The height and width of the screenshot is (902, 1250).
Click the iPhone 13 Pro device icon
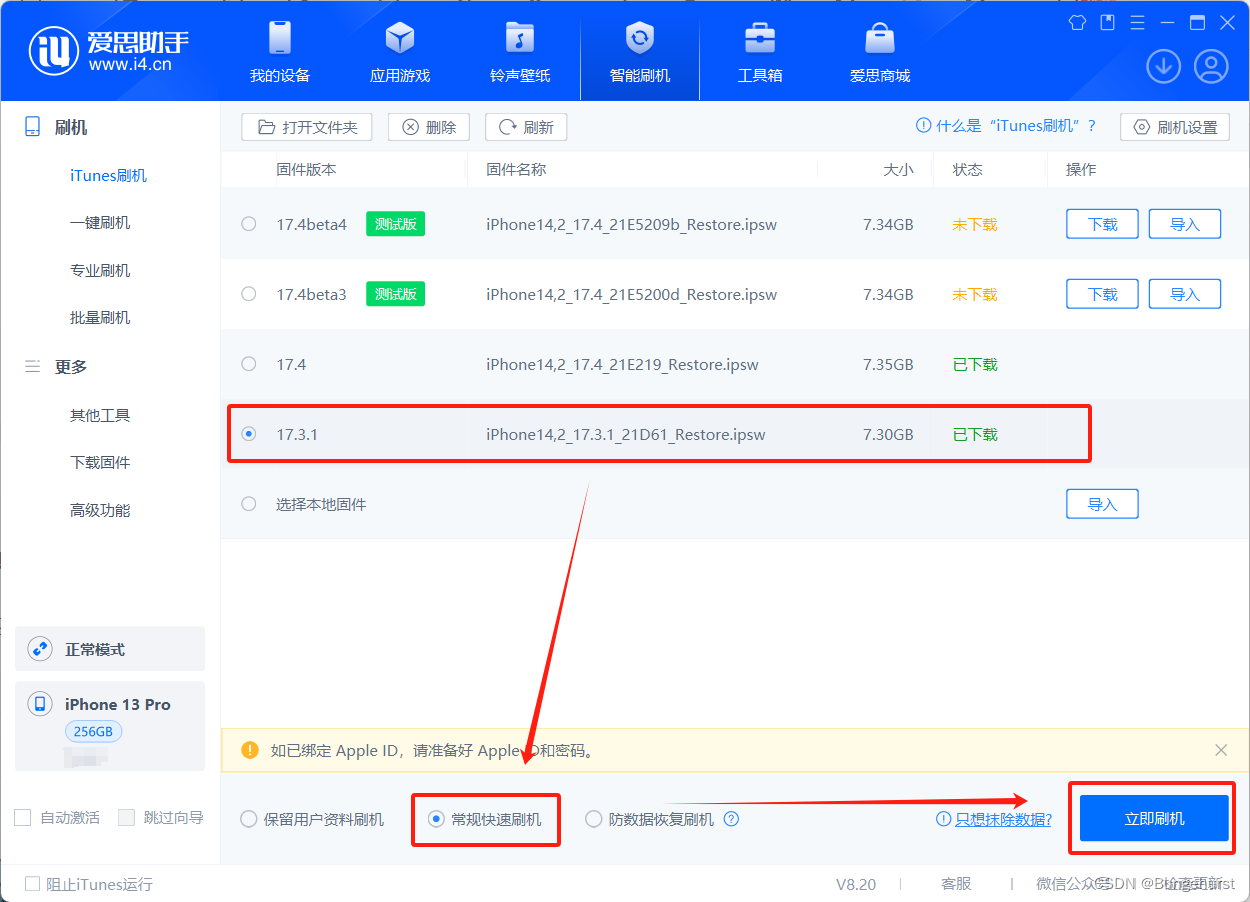coord(40,704)
